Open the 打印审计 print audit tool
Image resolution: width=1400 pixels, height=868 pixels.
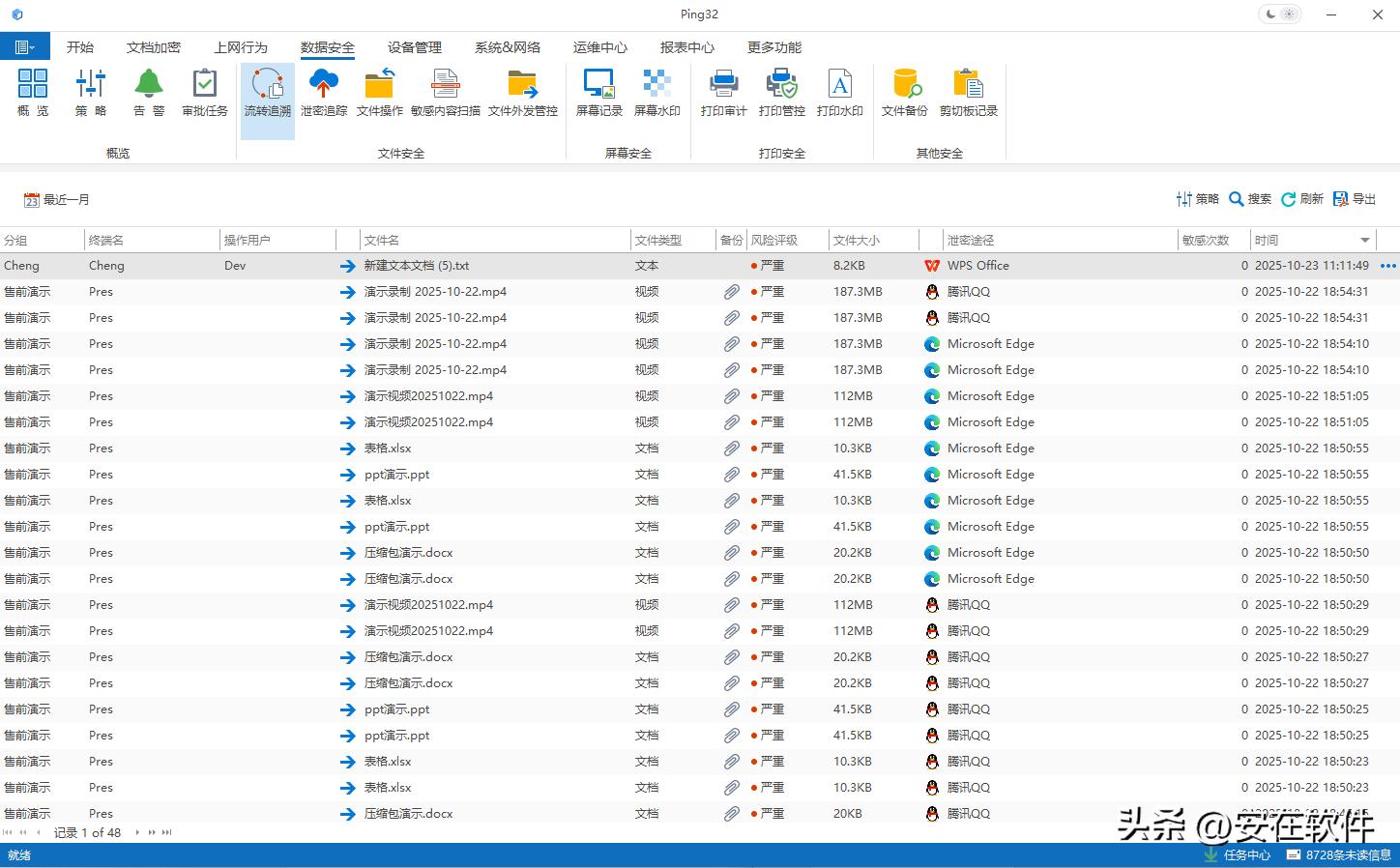723,93
